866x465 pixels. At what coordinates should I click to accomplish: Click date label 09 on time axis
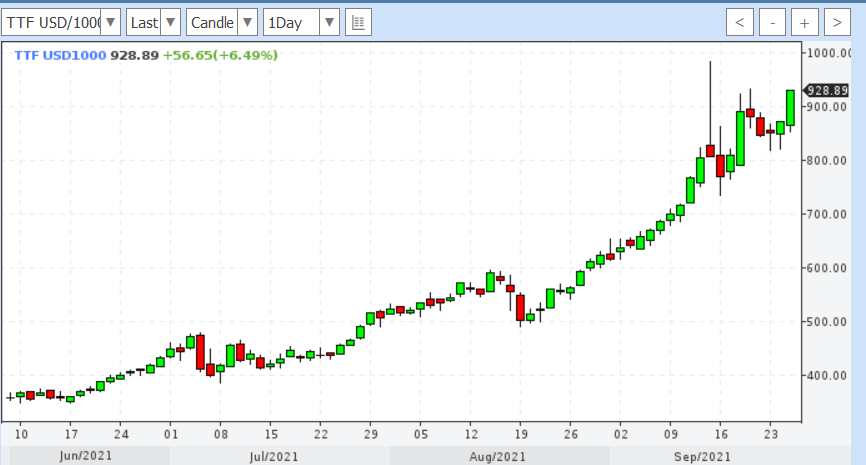671,435
